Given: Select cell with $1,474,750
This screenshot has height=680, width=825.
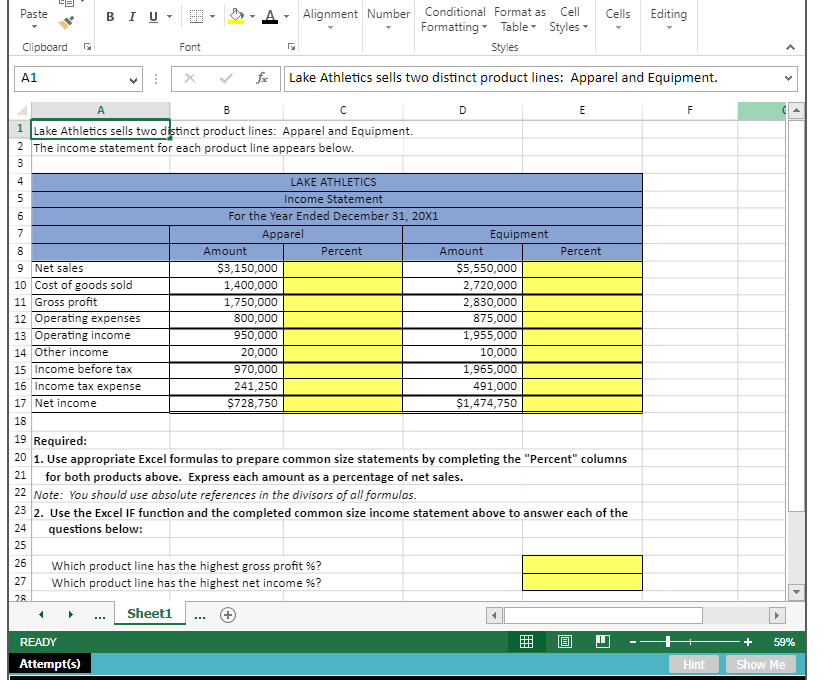Looking at the screenshot, I should coord(462,404).
